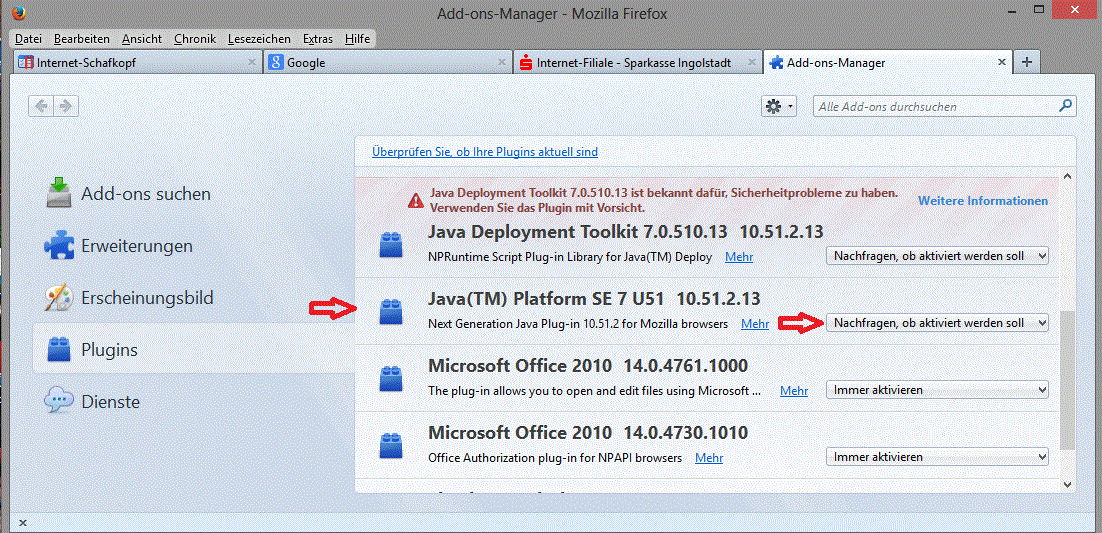Open activation dropdown for Java Deployment Toolkit

pyautogui.click(x=938, y=255)
